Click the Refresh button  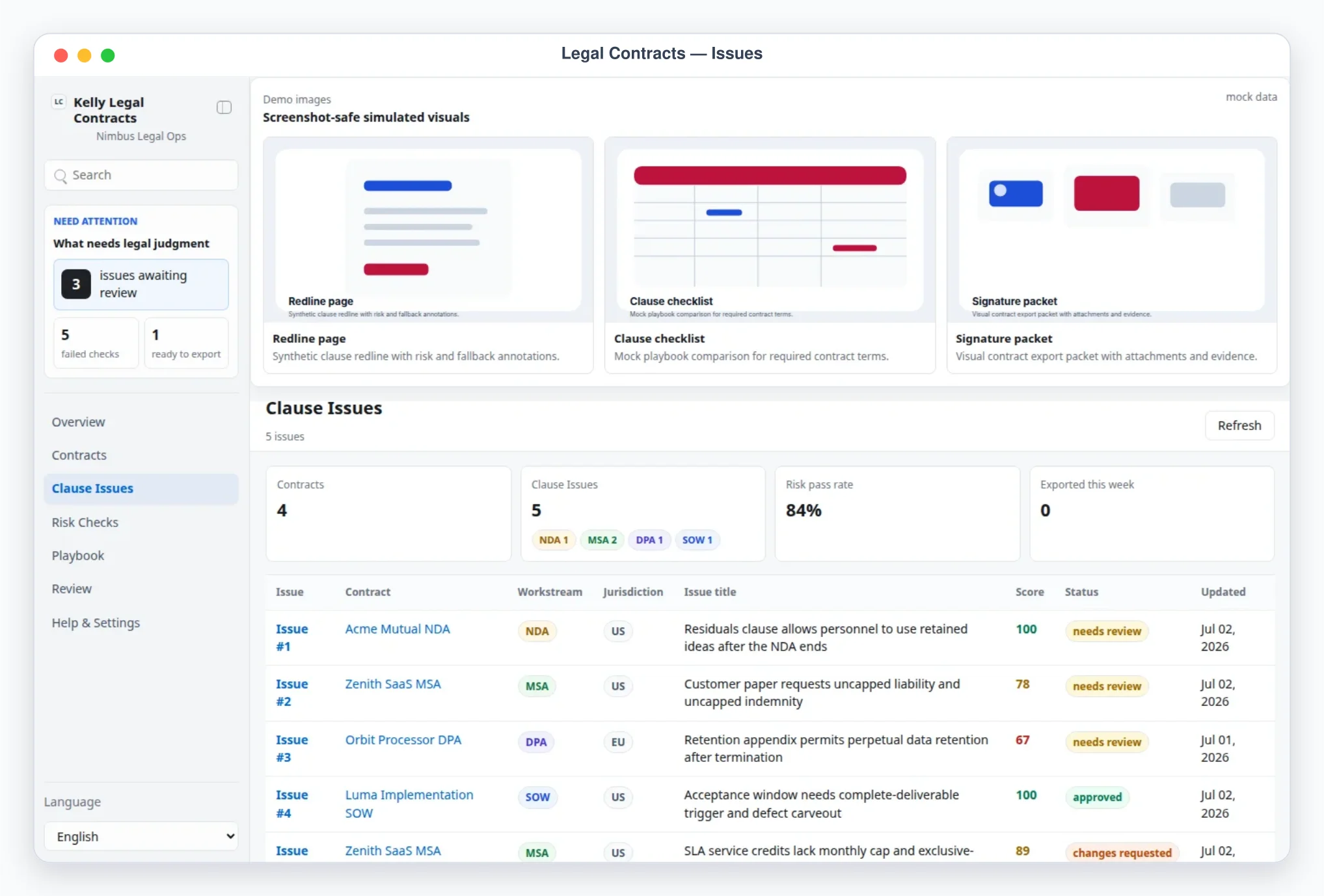(1239, 426)
